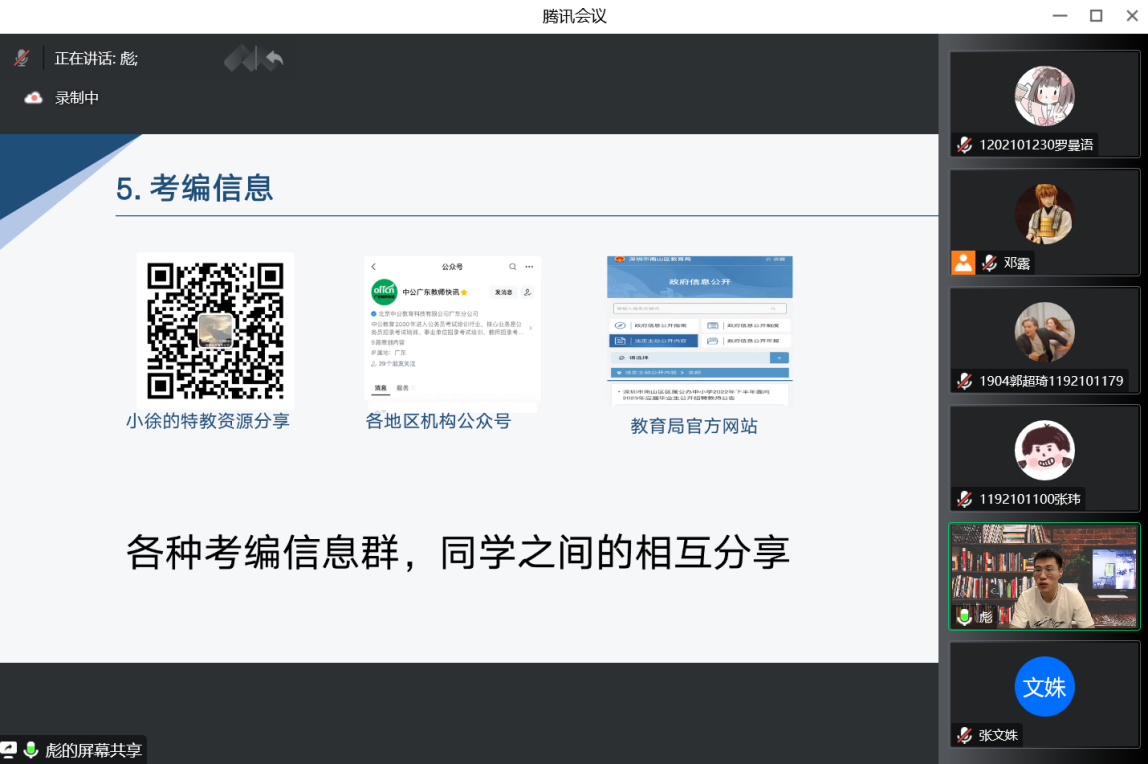Click the 中公广东教师快讯 account screenshot

(x=452, y=332)
